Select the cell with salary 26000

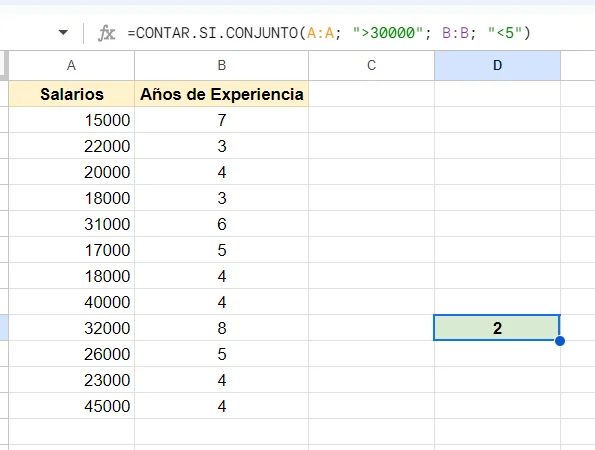pos(71,354)
